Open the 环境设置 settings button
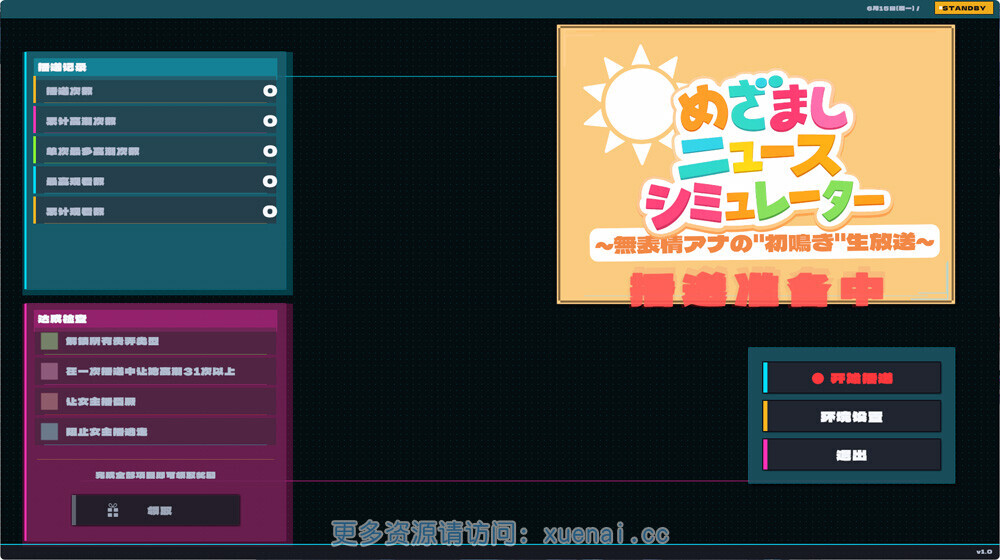 coord(852,416)
